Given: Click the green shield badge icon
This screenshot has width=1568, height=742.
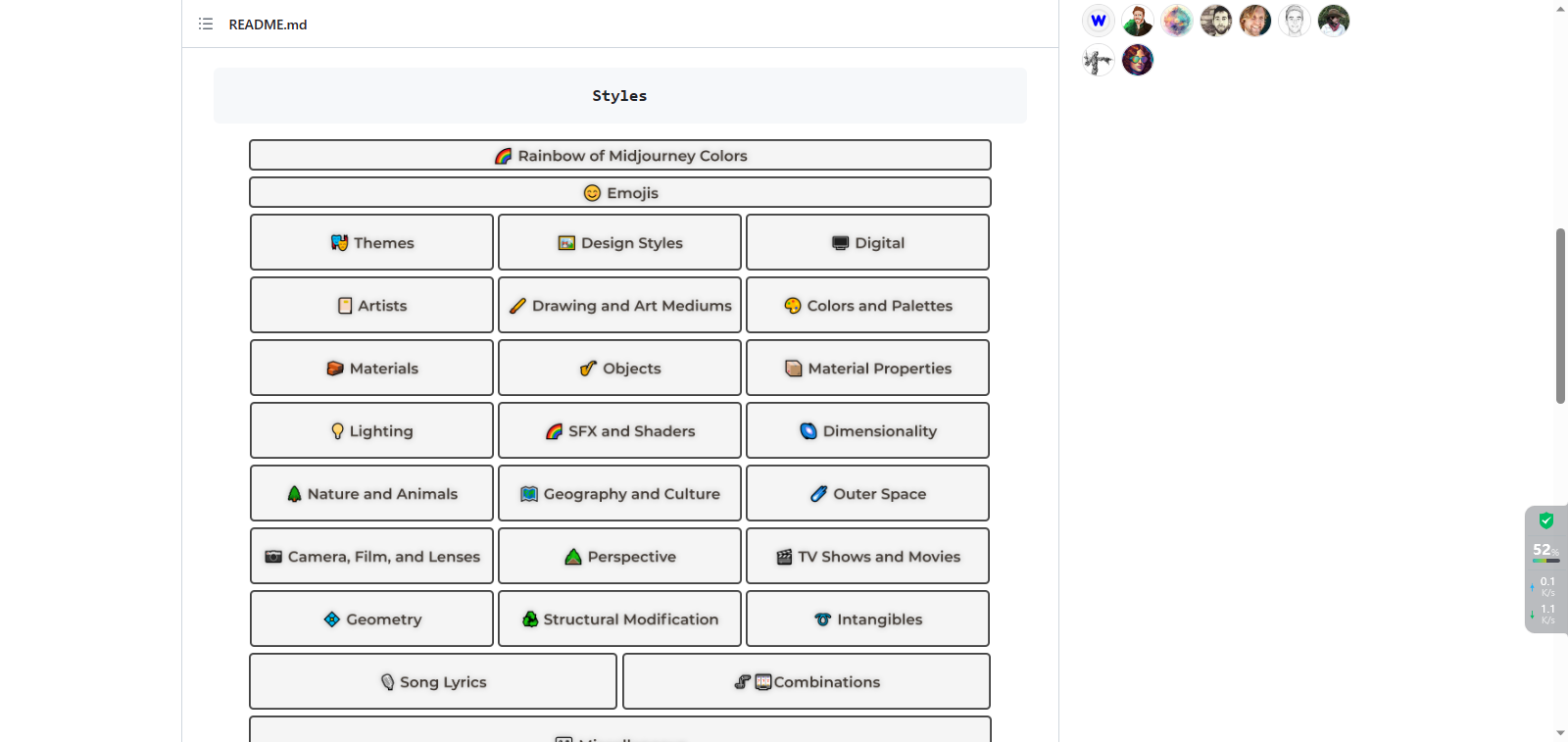Looking at the screenshot, I should 1546,520.
